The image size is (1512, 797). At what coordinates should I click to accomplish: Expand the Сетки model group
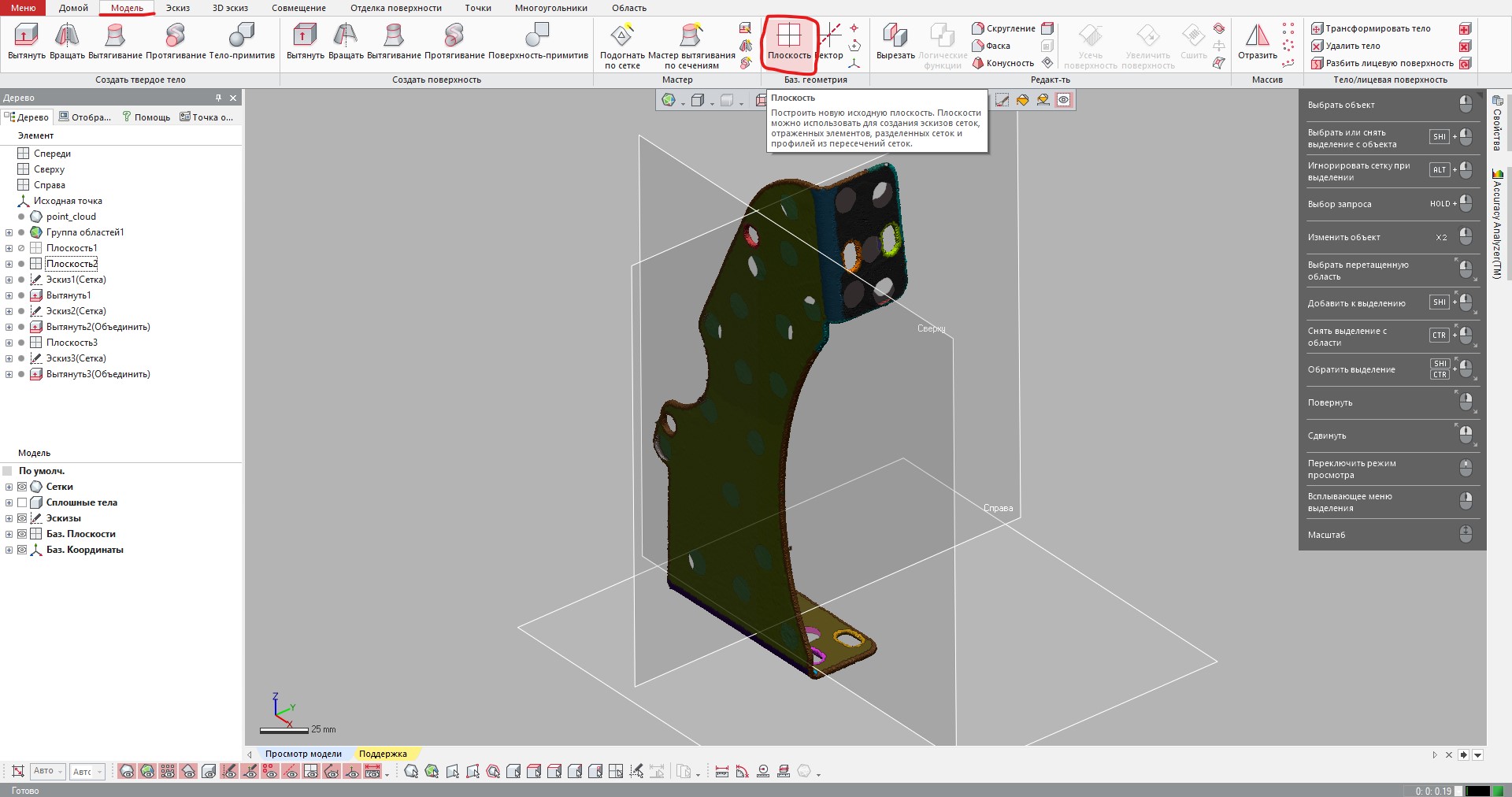tap(9, 487)
